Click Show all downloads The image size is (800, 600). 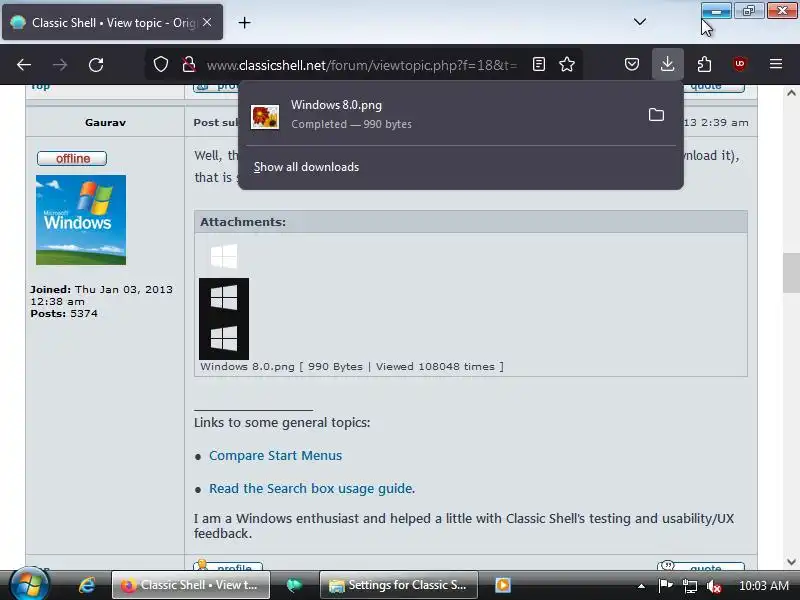coord(306,167)
